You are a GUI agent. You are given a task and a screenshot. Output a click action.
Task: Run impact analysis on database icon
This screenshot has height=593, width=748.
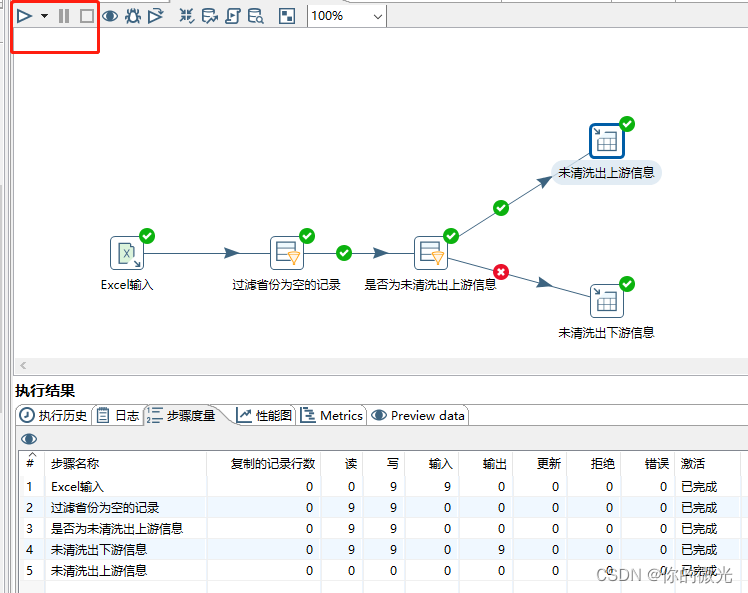click(x=210, y=16)
